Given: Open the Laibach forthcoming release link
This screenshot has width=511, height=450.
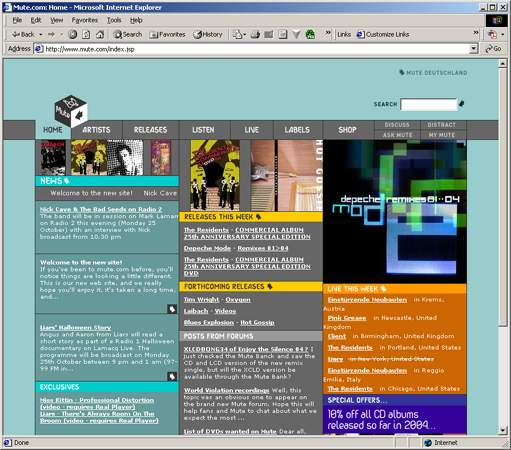Looking at the screenshot, I should [x=196, y=311].
